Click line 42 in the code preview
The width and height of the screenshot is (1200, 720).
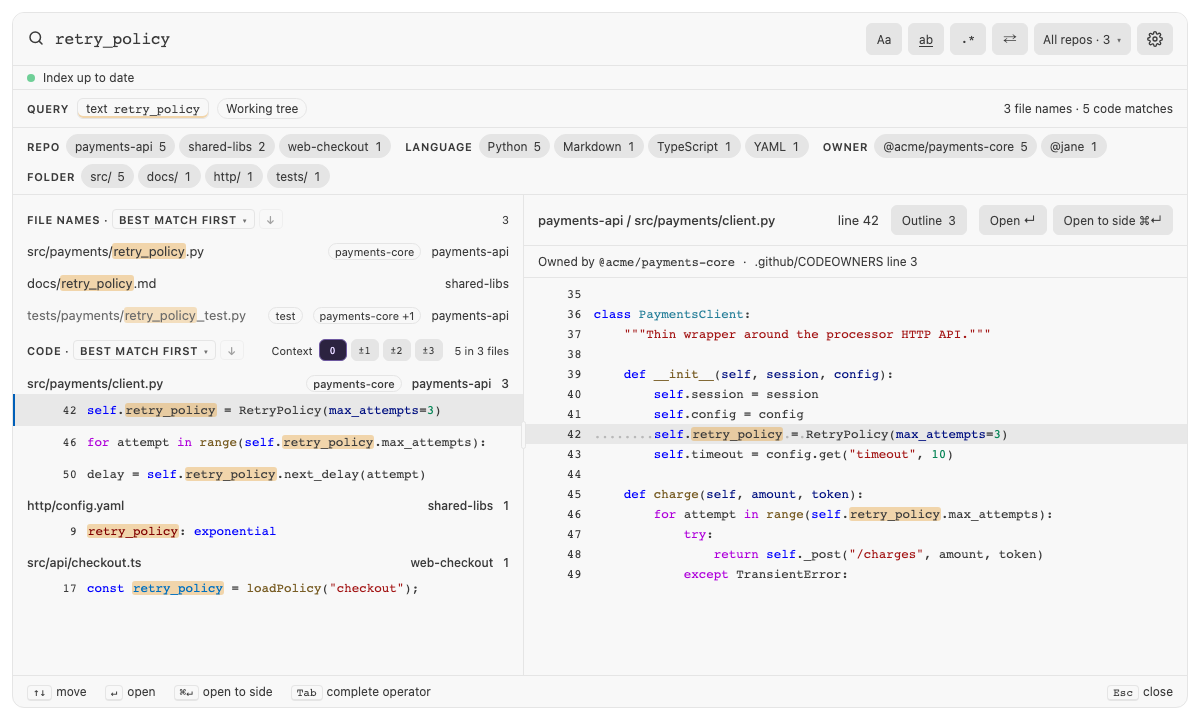[856, 434]
